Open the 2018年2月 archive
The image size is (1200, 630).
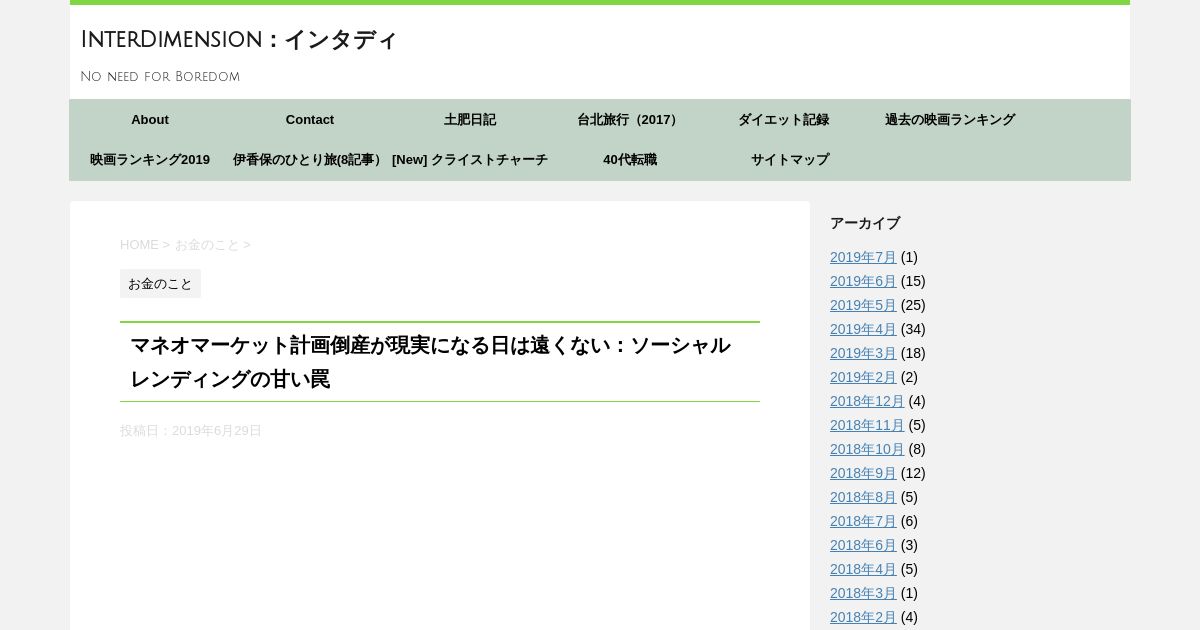[863, 617]
